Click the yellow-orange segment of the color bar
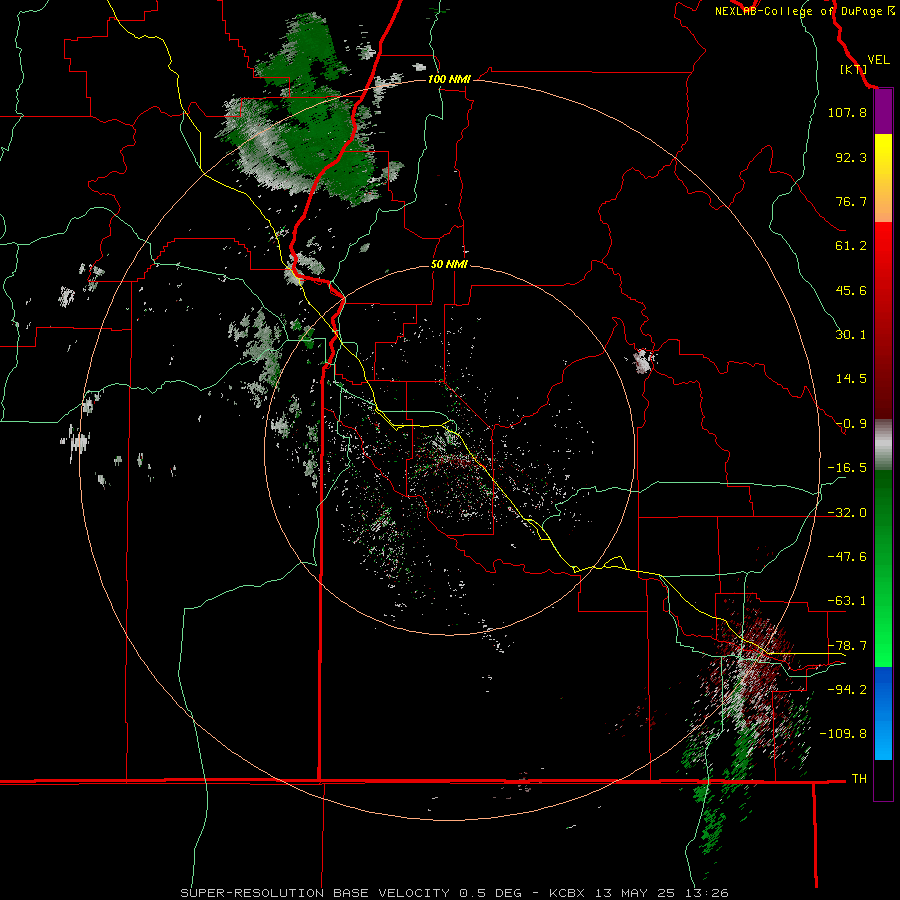 tap(883, 178)
